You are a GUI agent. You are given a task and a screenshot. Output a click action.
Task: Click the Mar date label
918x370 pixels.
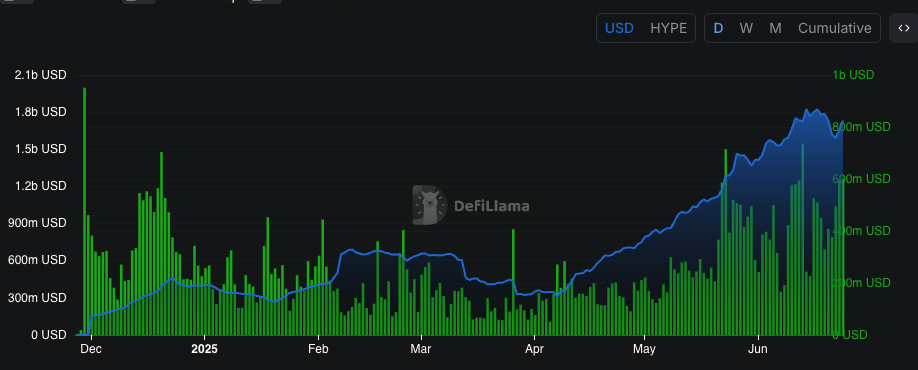point(421,350)
